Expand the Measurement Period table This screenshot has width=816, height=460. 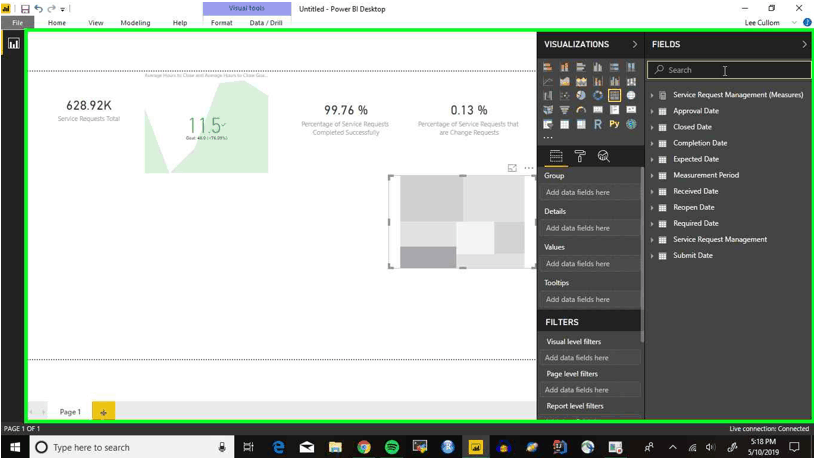pyautogui.click(x=652, y=176)
